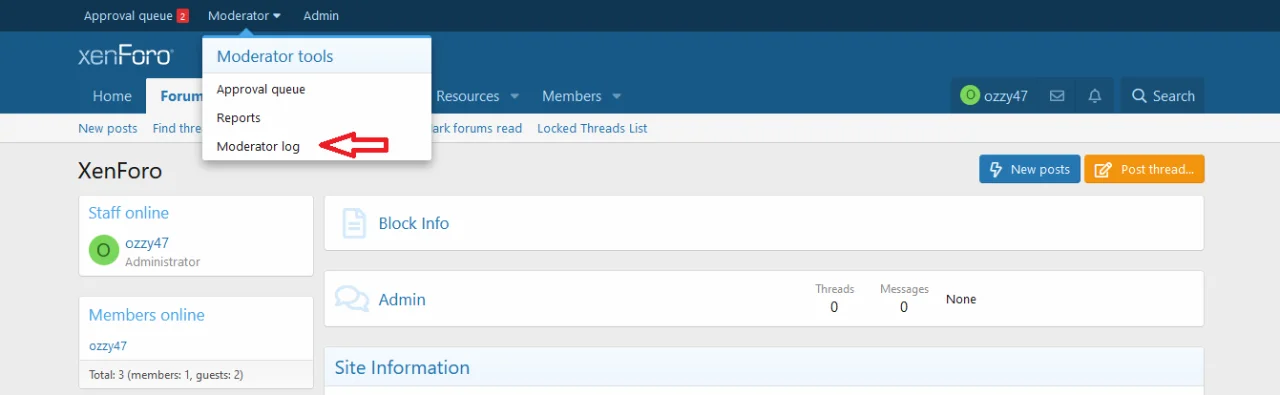Open ozzy47 link under Members online

coord(108,346)
